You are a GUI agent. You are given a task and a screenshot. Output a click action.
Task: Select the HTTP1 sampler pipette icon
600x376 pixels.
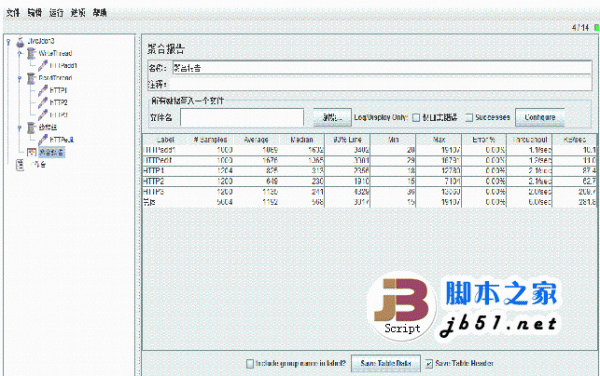(43, 90)
